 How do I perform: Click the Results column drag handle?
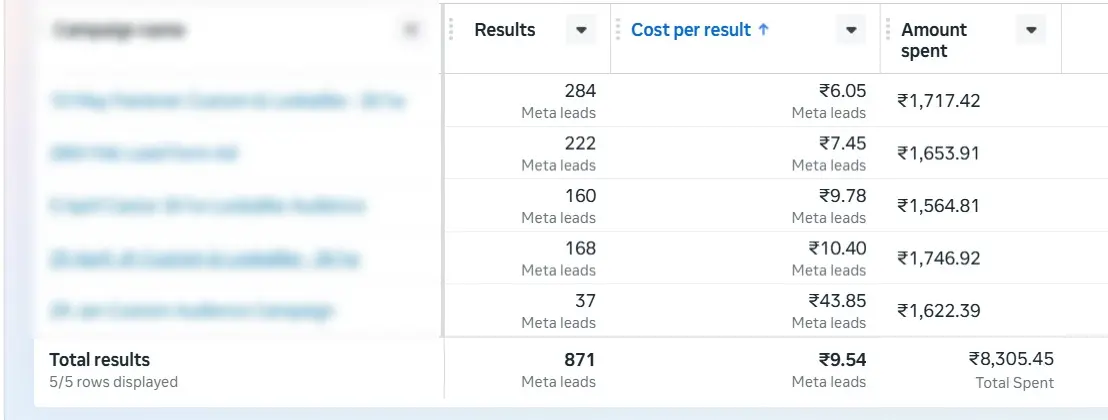[452, 30]
